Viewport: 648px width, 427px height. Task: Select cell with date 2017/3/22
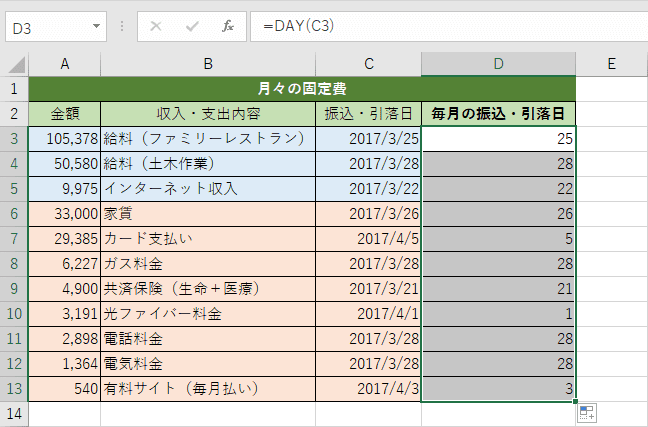369,189
